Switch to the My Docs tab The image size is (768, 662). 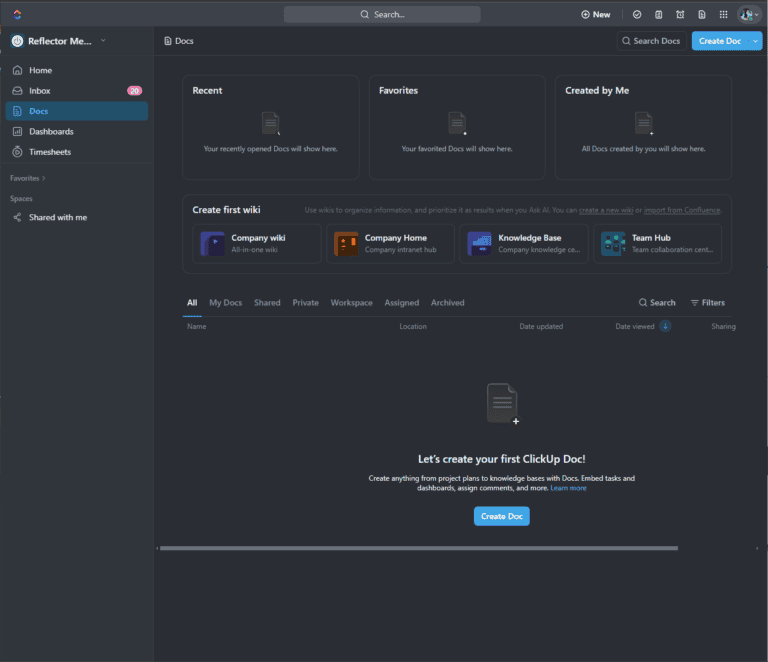coord(226,303)
